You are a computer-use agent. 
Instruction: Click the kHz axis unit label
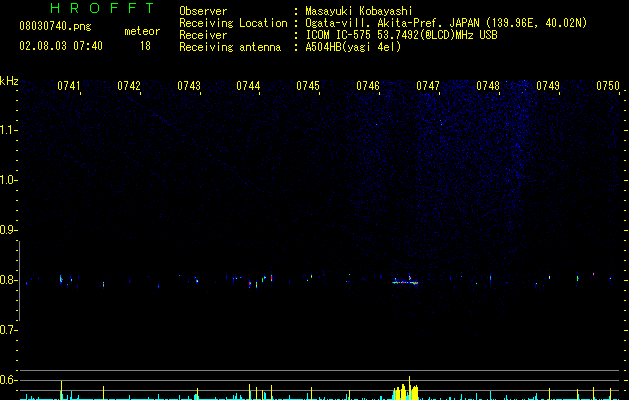(x=9, y=81)
